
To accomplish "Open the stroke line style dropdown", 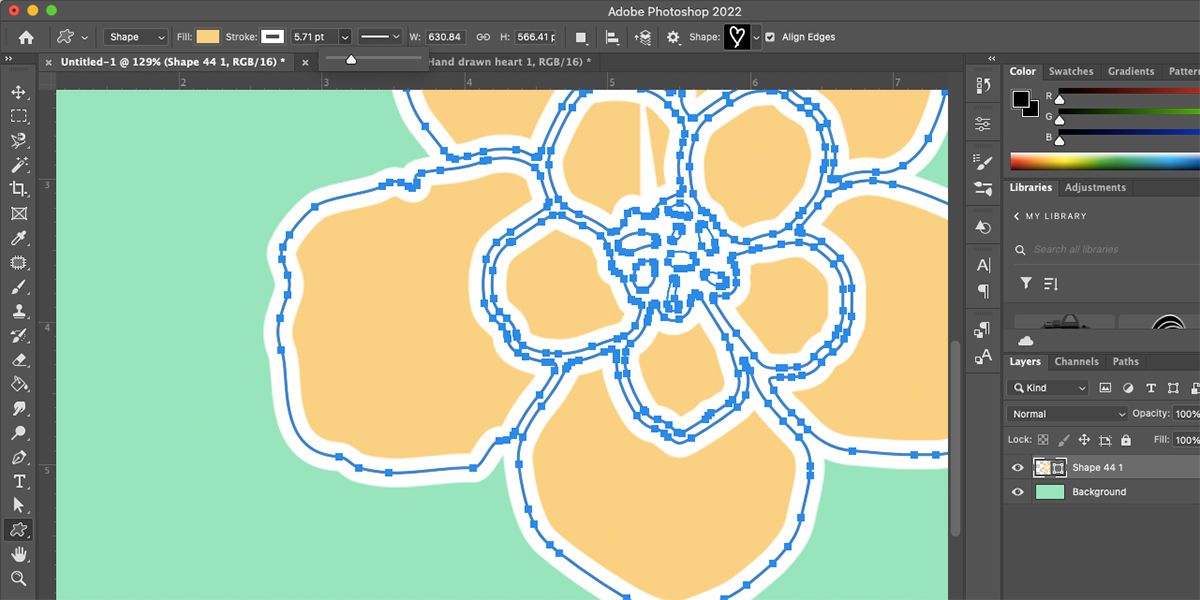I will 380,37.
